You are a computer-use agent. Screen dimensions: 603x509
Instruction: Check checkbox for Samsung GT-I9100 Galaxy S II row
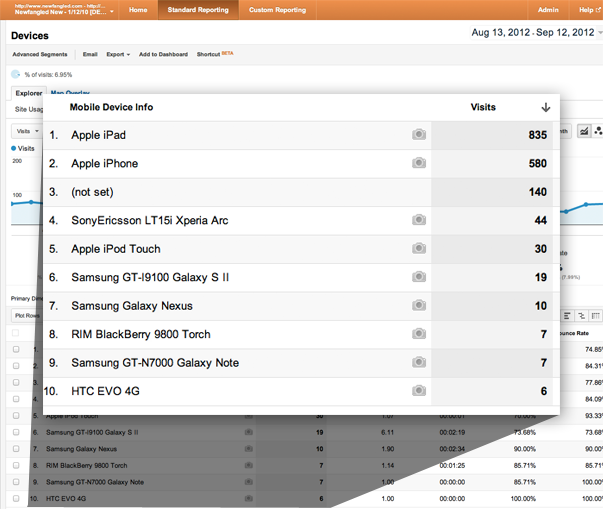tap(16, 432)
